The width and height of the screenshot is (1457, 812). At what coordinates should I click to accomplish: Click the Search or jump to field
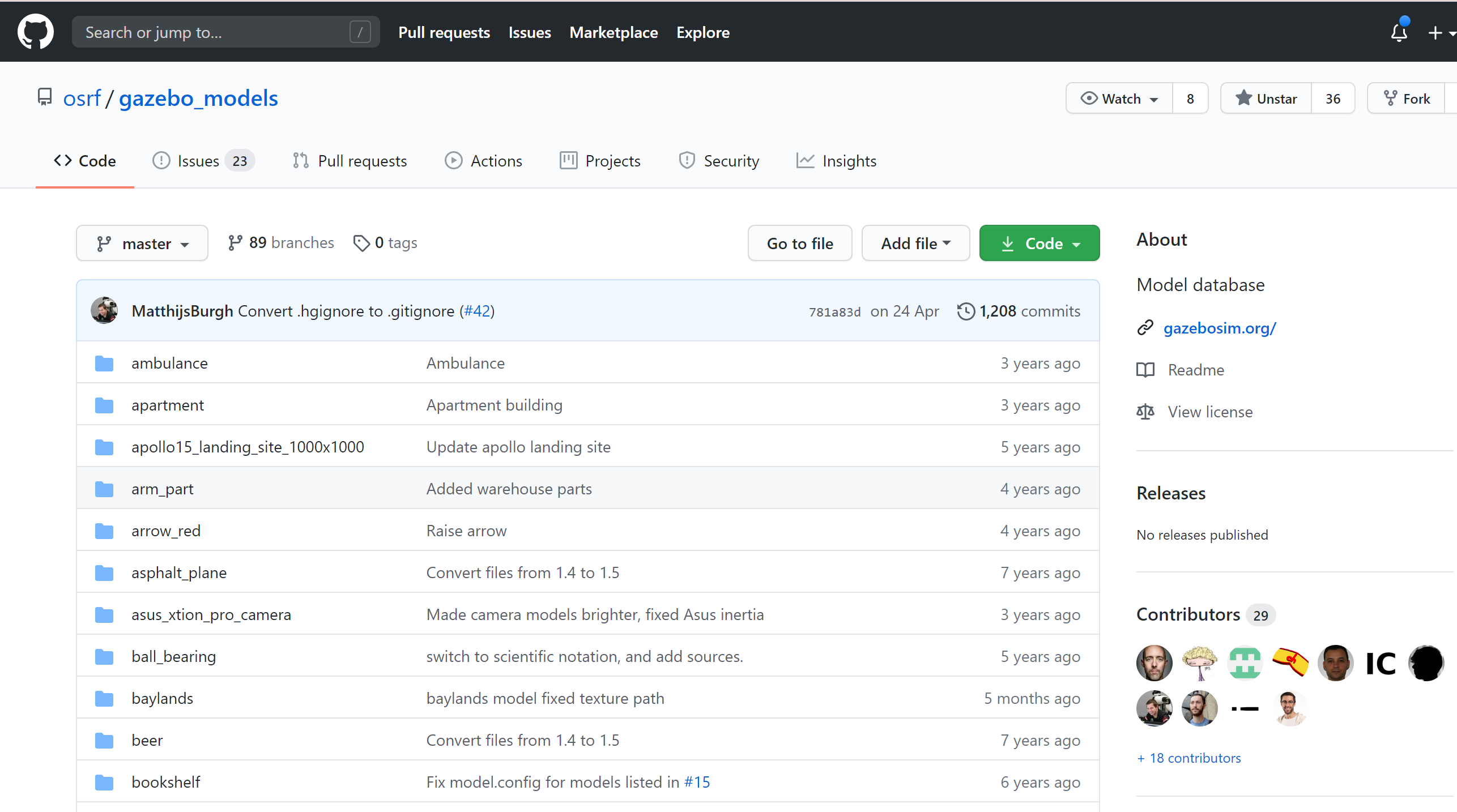[x=225, y=32]
